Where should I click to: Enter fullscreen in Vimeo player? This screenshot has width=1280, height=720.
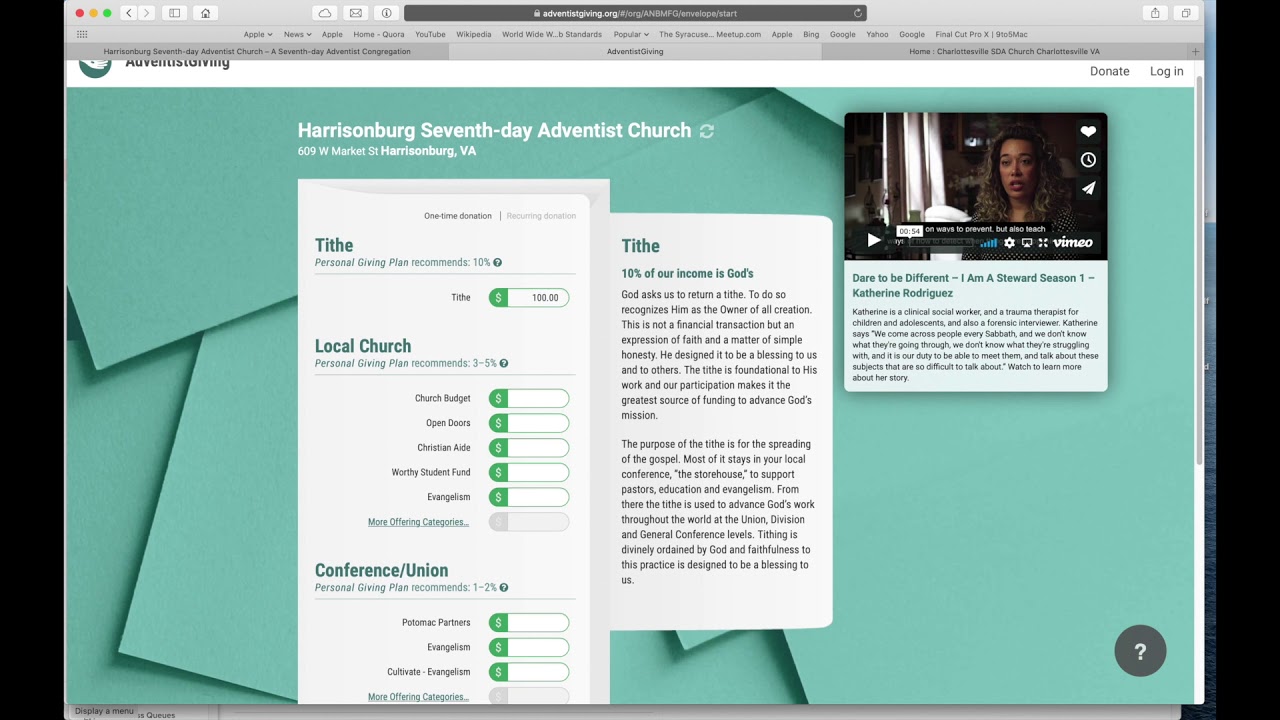pyautogui.click(x=1042, y=243)
